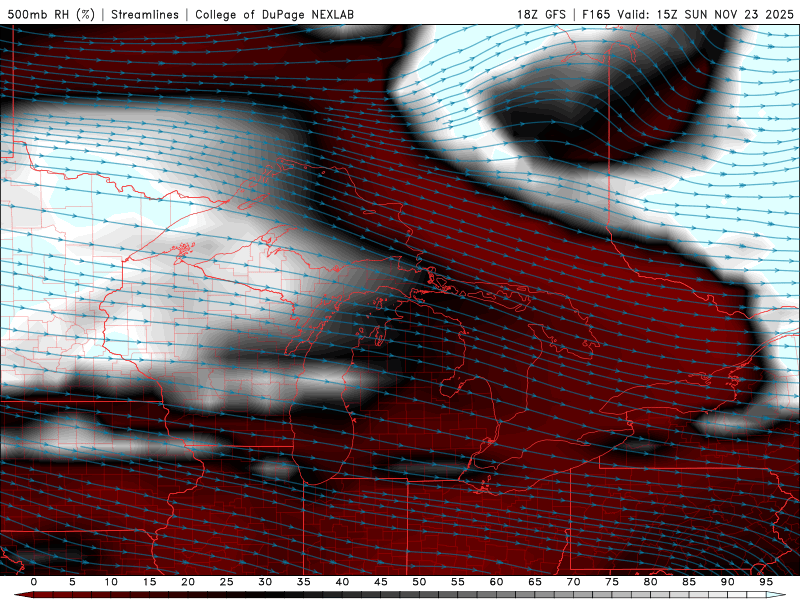The image size is (800, 600).
Task: Select the "55" label on the color scale
Action: (x=458, y=582)
